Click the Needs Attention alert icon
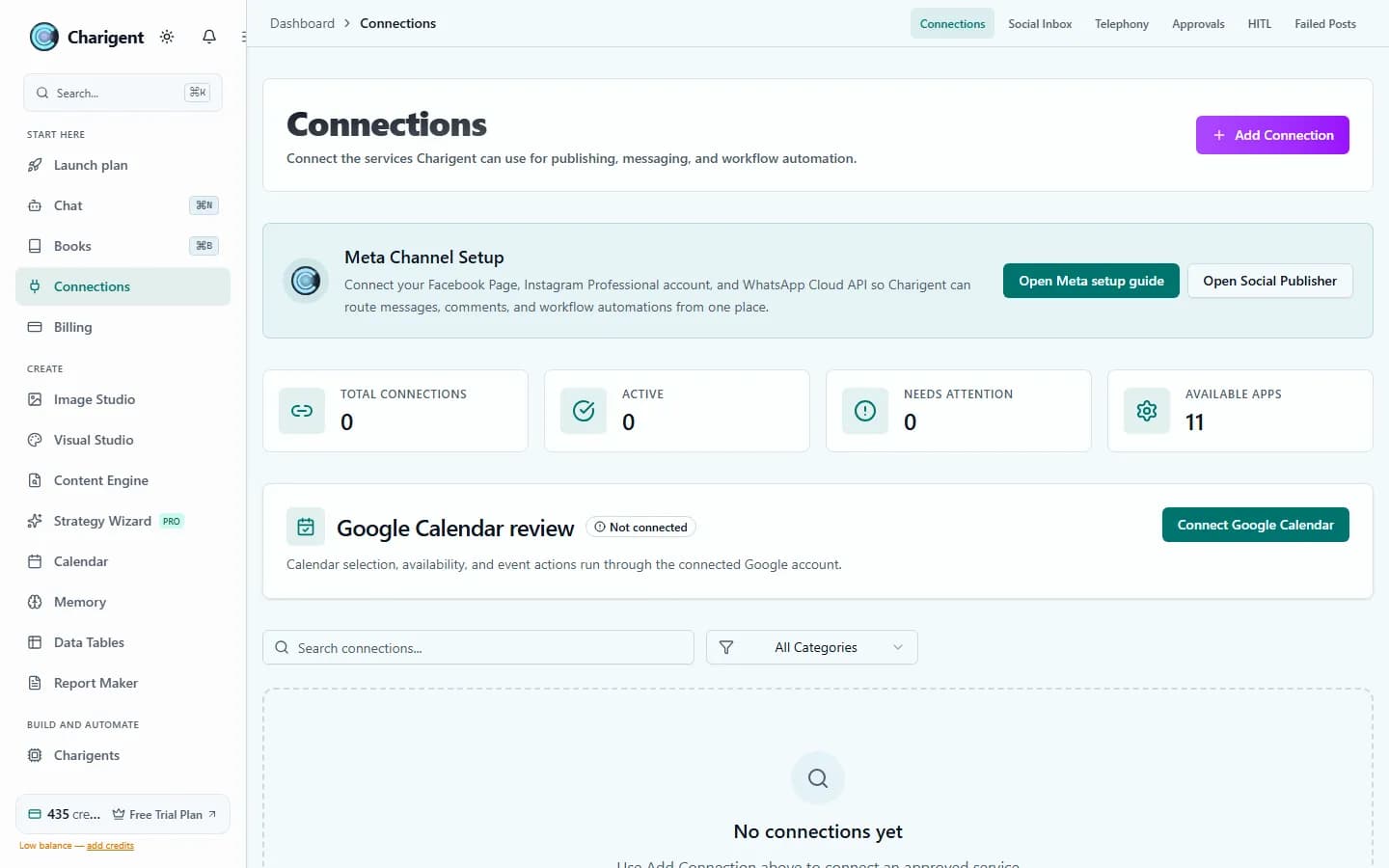 (x=865, y=411)
